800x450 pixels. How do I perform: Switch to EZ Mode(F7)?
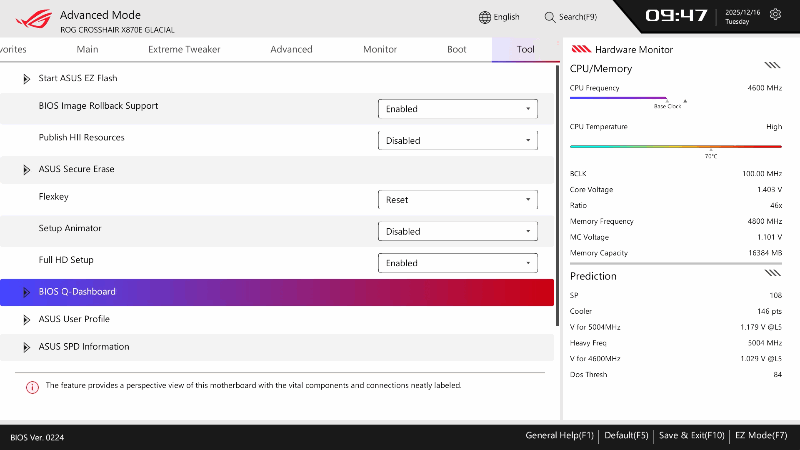761,436
